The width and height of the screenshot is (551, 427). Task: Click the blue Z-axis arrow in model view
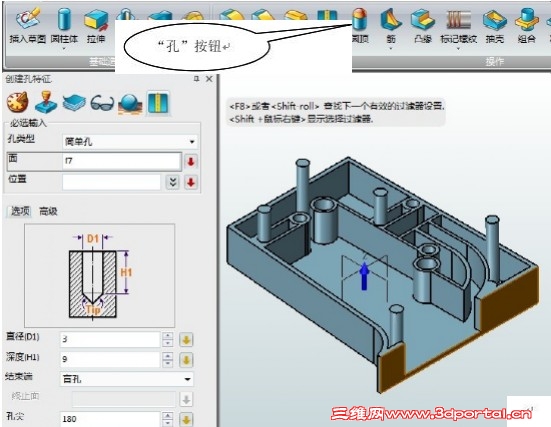coord(364,277)
